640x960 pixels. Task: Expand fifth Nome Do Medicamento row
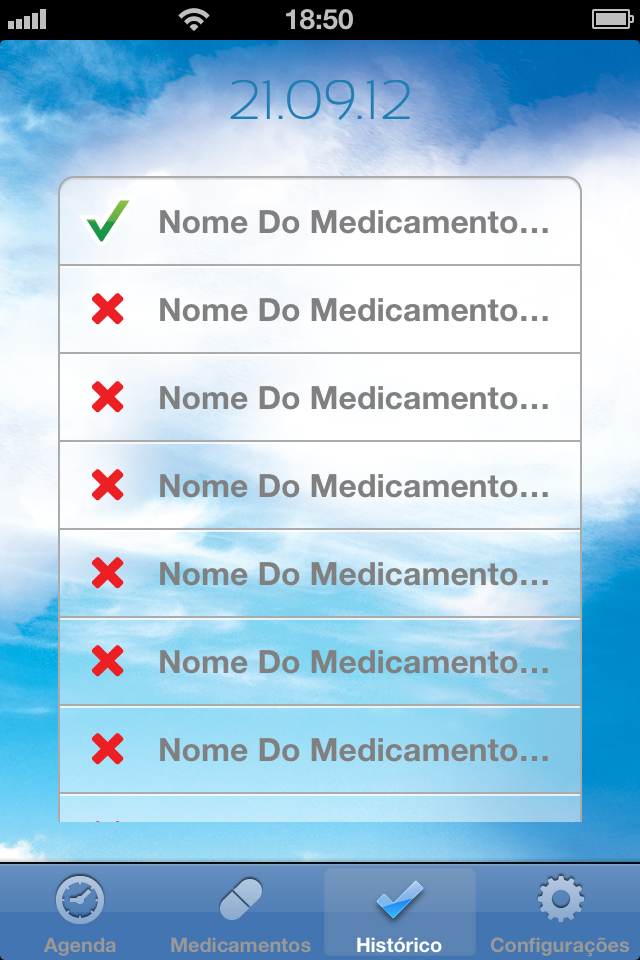[x=320, y=573]
